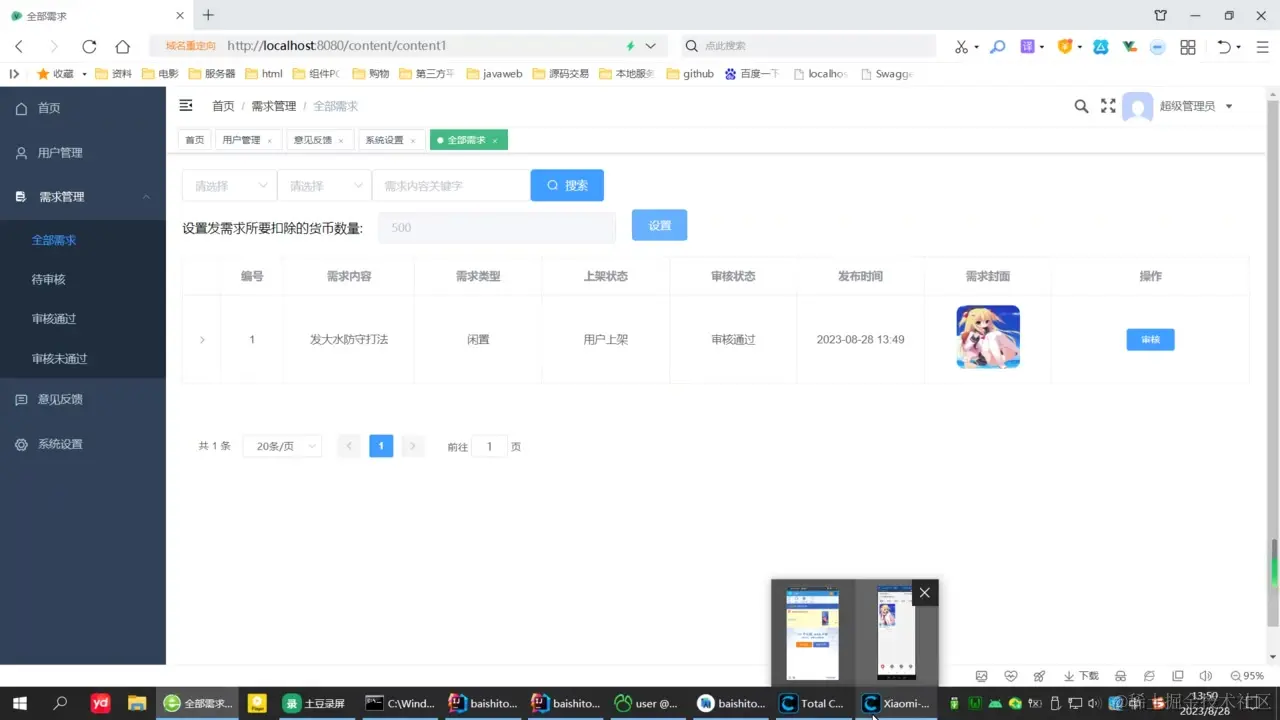Close the 用户管理 page tab
Image resolution: width=1280 pixels, height=720 pixels.
click(x=270, y=141)
